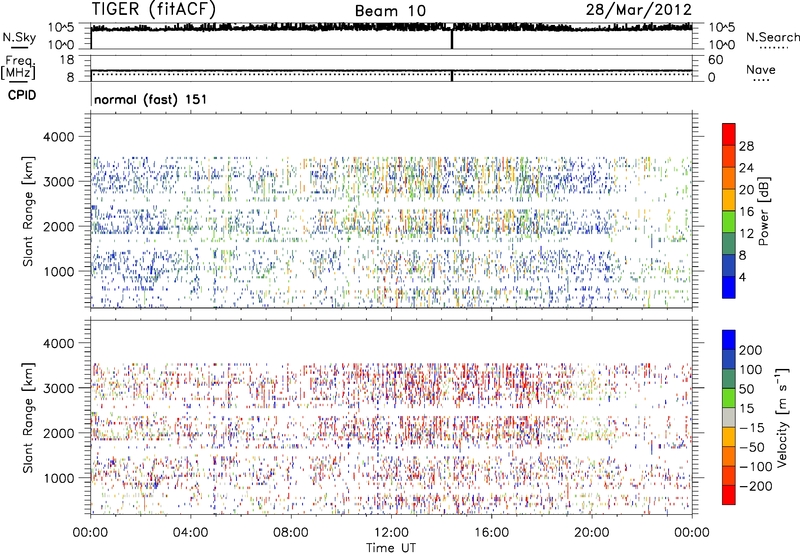Click the right 10^0 noise axis label
The height and width of the screenshot is (554, 800).
721,45
